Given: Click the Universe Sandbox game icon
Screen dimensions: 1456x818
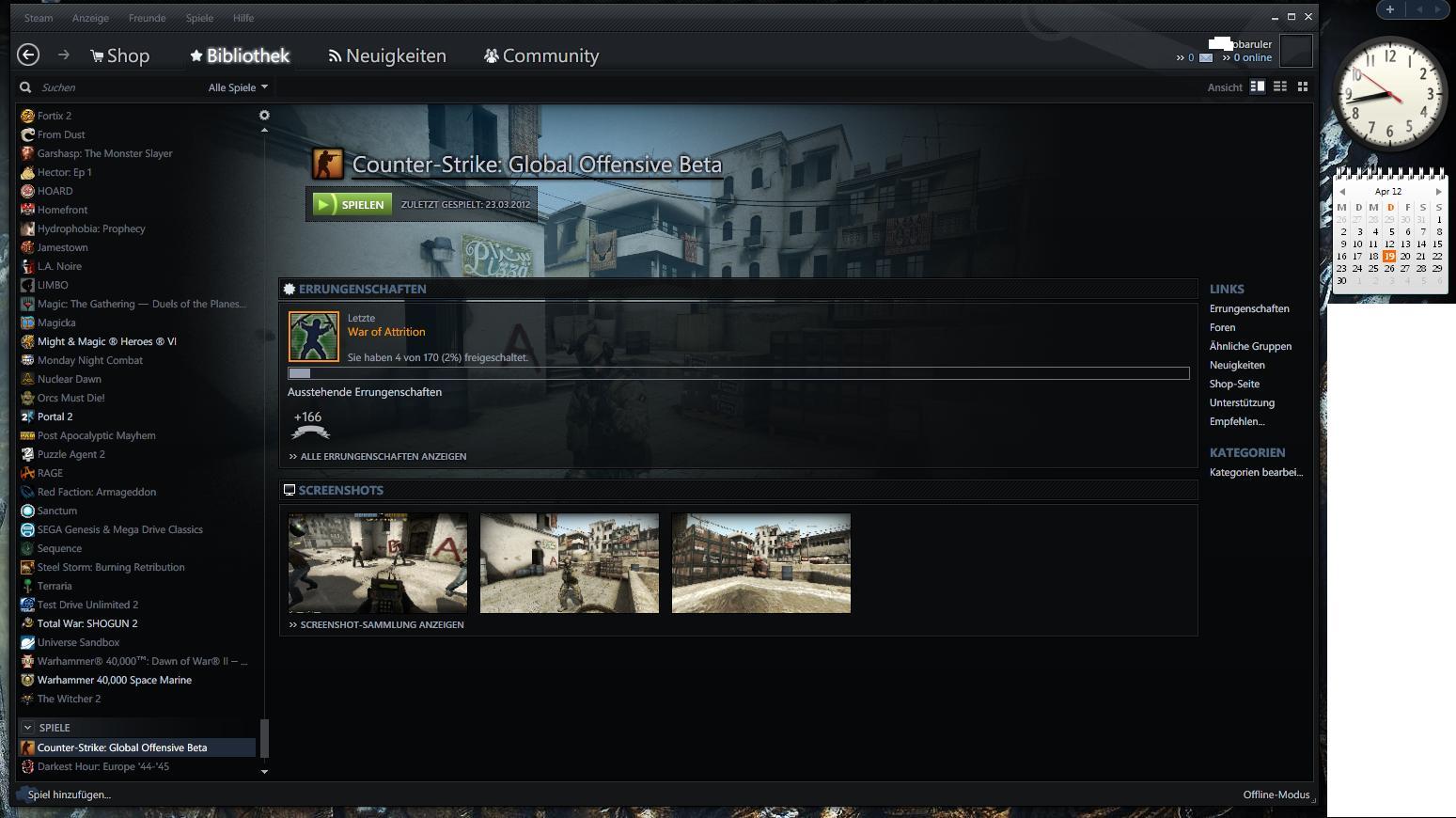Looking at the screenshot, I should [27, 642].
